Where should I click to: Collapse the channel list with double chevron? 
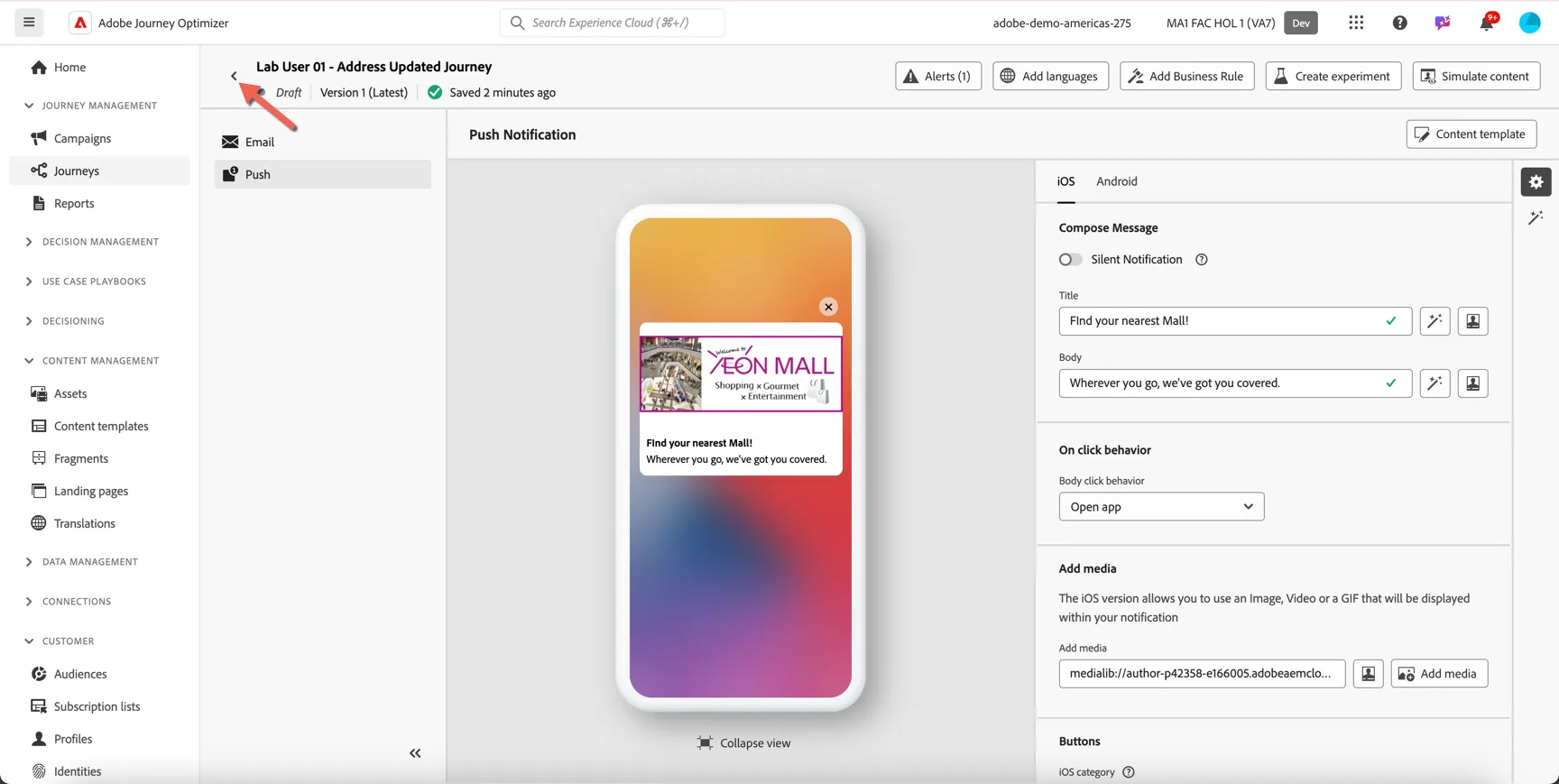[x=415, y=753]
